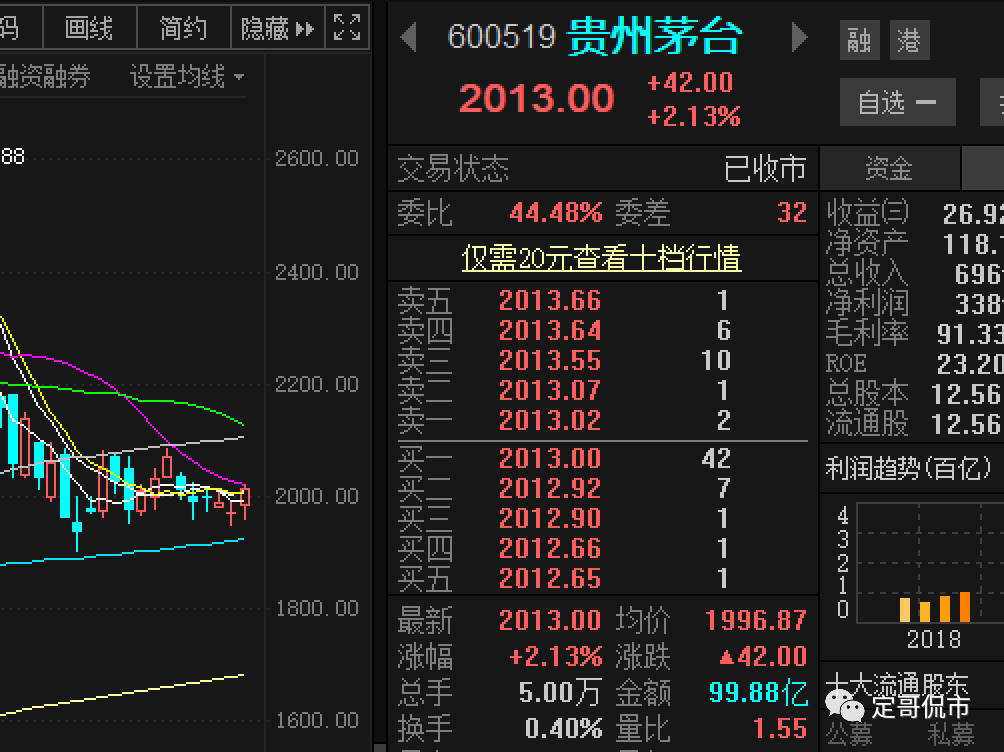Select the 画线 drawing tool
The height and width of the screenshot is (752, 1004).
89,28
